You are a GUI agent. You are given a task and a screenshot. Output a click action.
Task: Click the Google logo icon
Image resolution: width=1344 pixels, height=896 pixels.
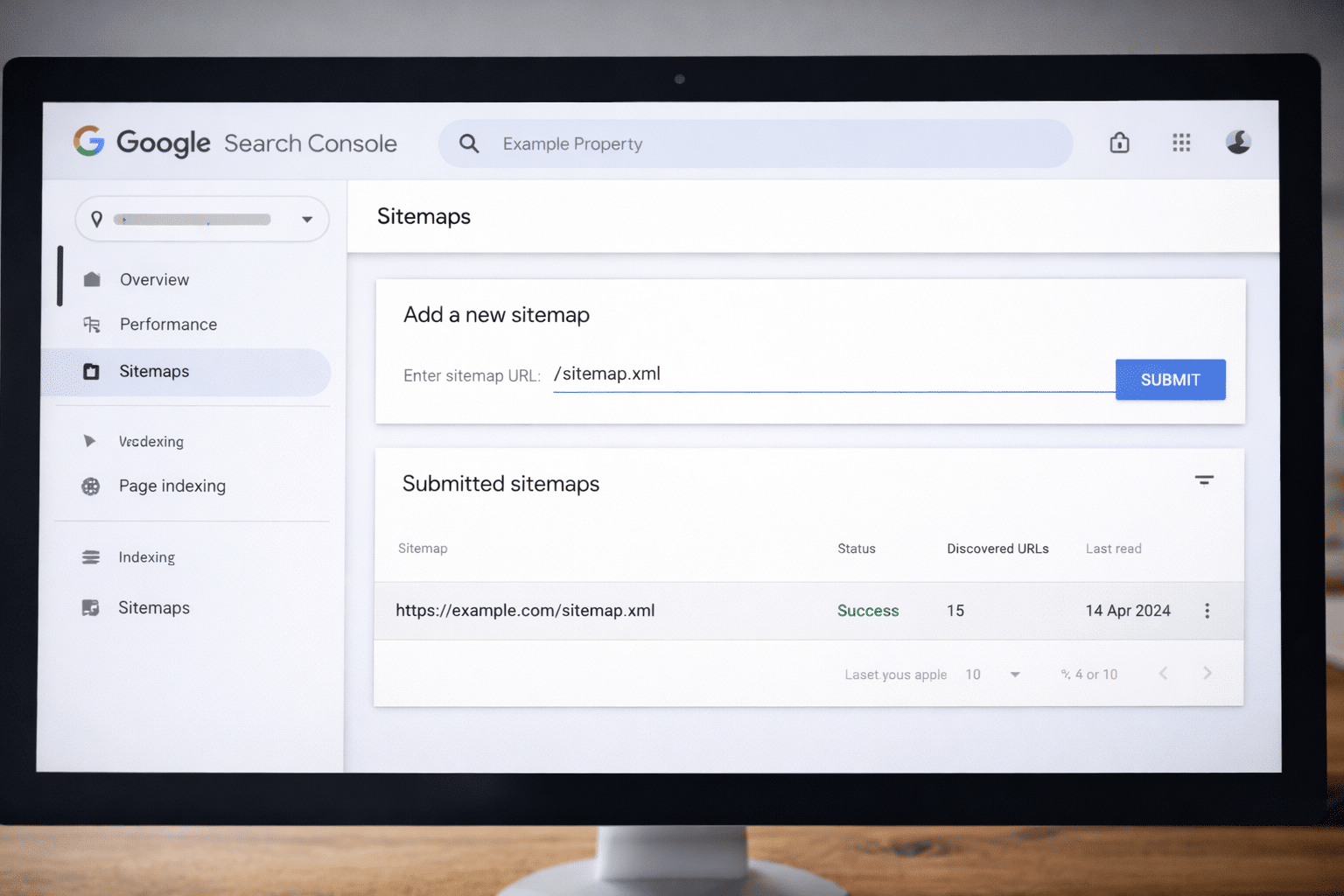[x=89, y=142]
